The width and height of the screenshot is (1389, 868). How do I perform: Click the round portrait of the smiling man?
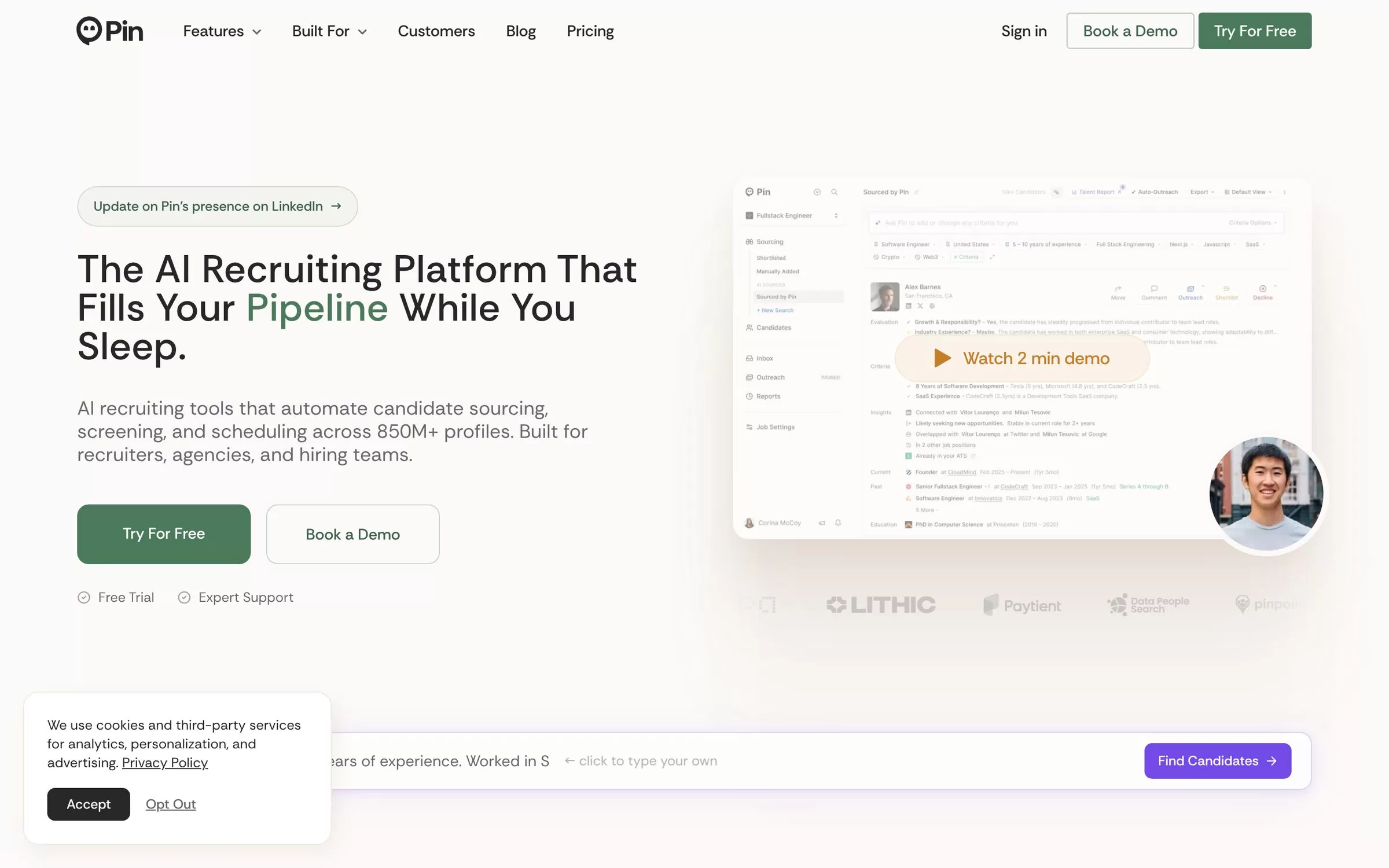pos(1266,494)
